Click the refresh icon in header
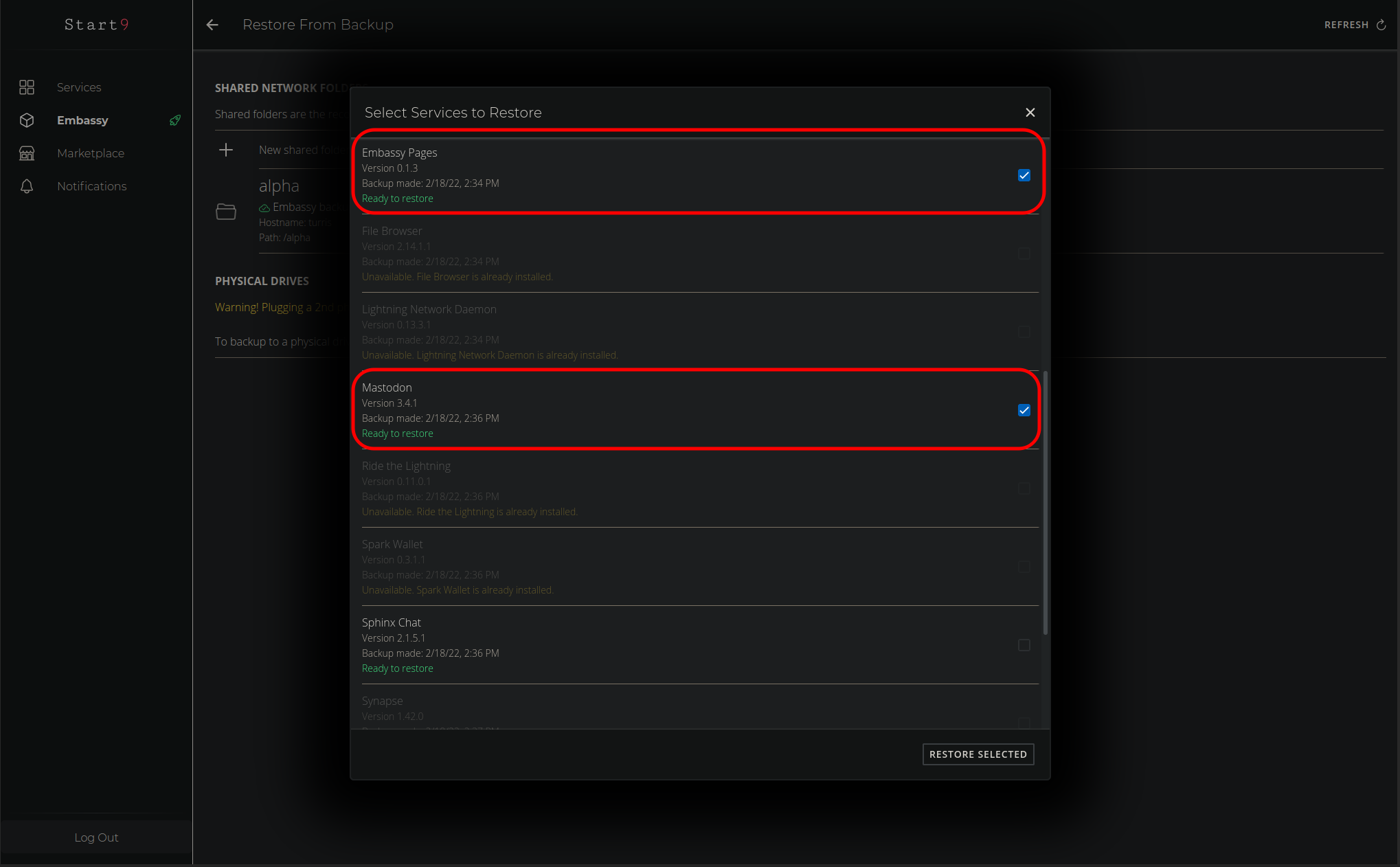This screenshot has width=1400, height=867. point(1381,25)
